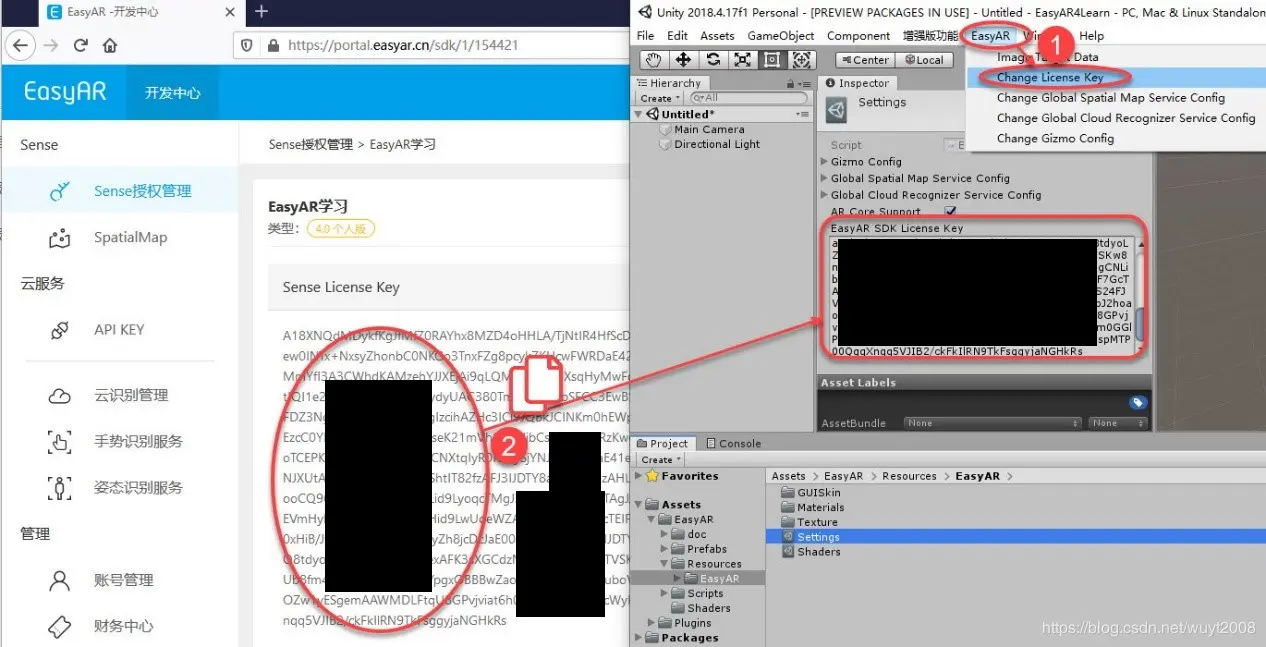The image size is (1266, 647).
Task: Open the AssetBundle variant dropdown
Action: [x=1118, y=424]
